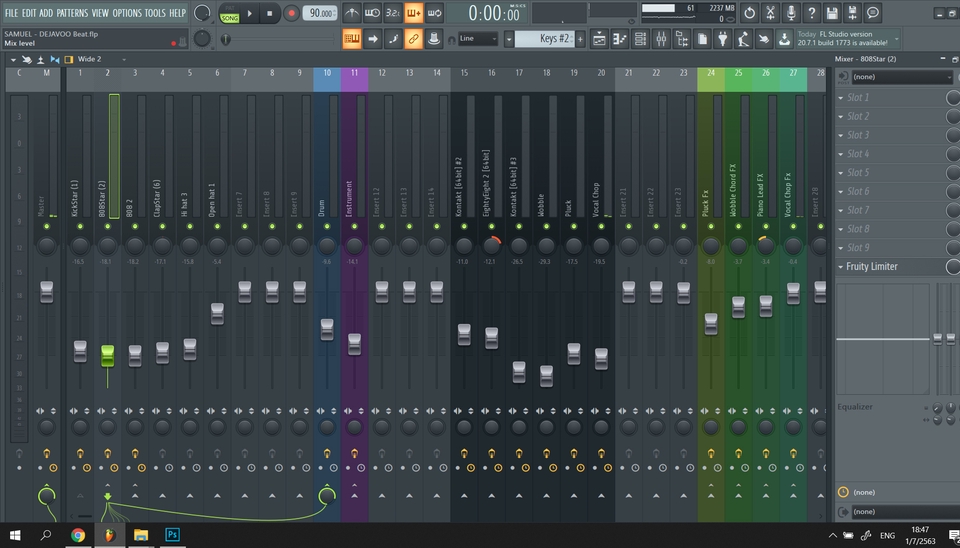Viewport: 960px width, 548px height.
Task: Save the project with floppy disk icon
Action: tap(832, 12)
